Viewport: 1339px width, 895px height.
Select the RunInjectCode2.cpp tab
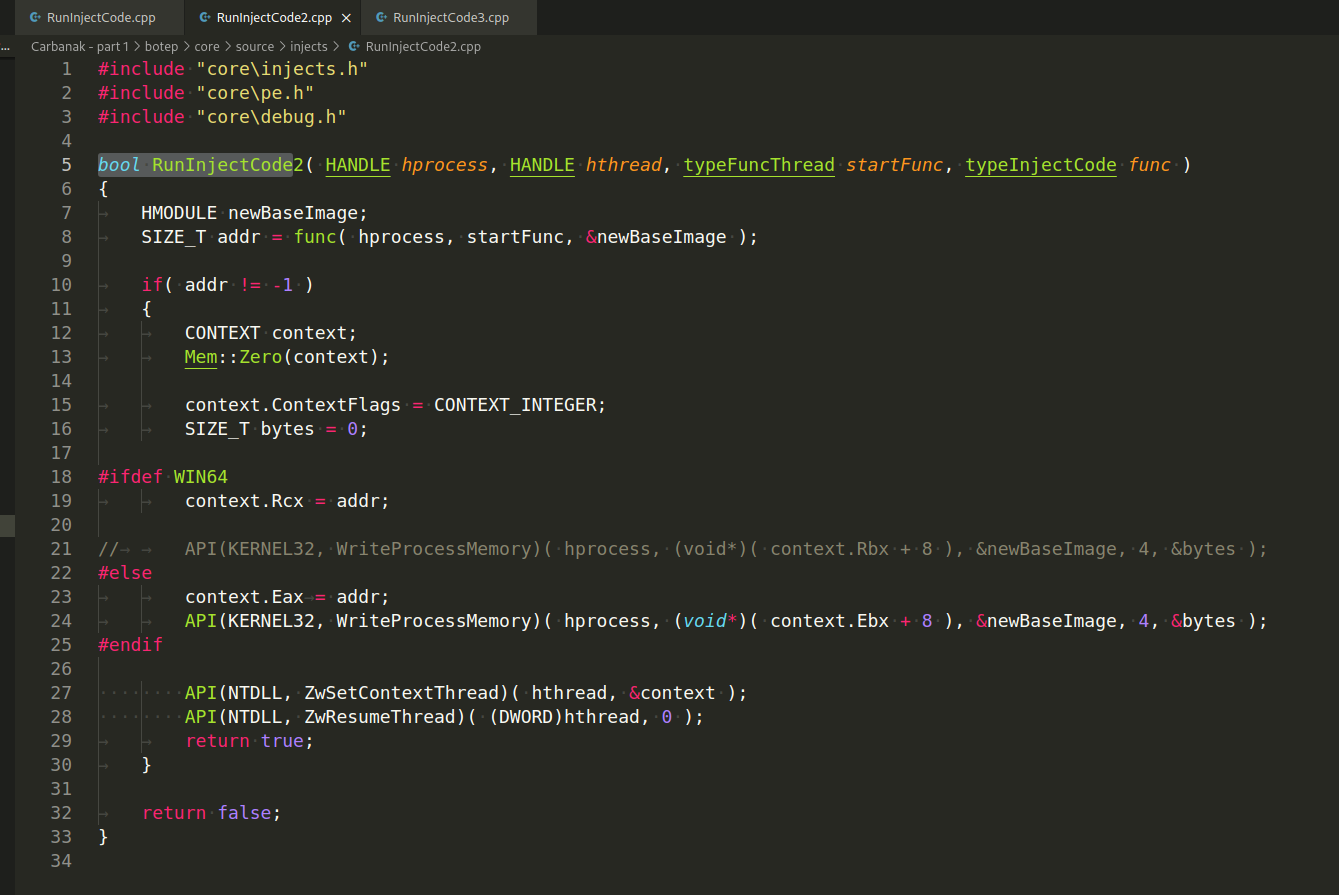pos(275,18)
